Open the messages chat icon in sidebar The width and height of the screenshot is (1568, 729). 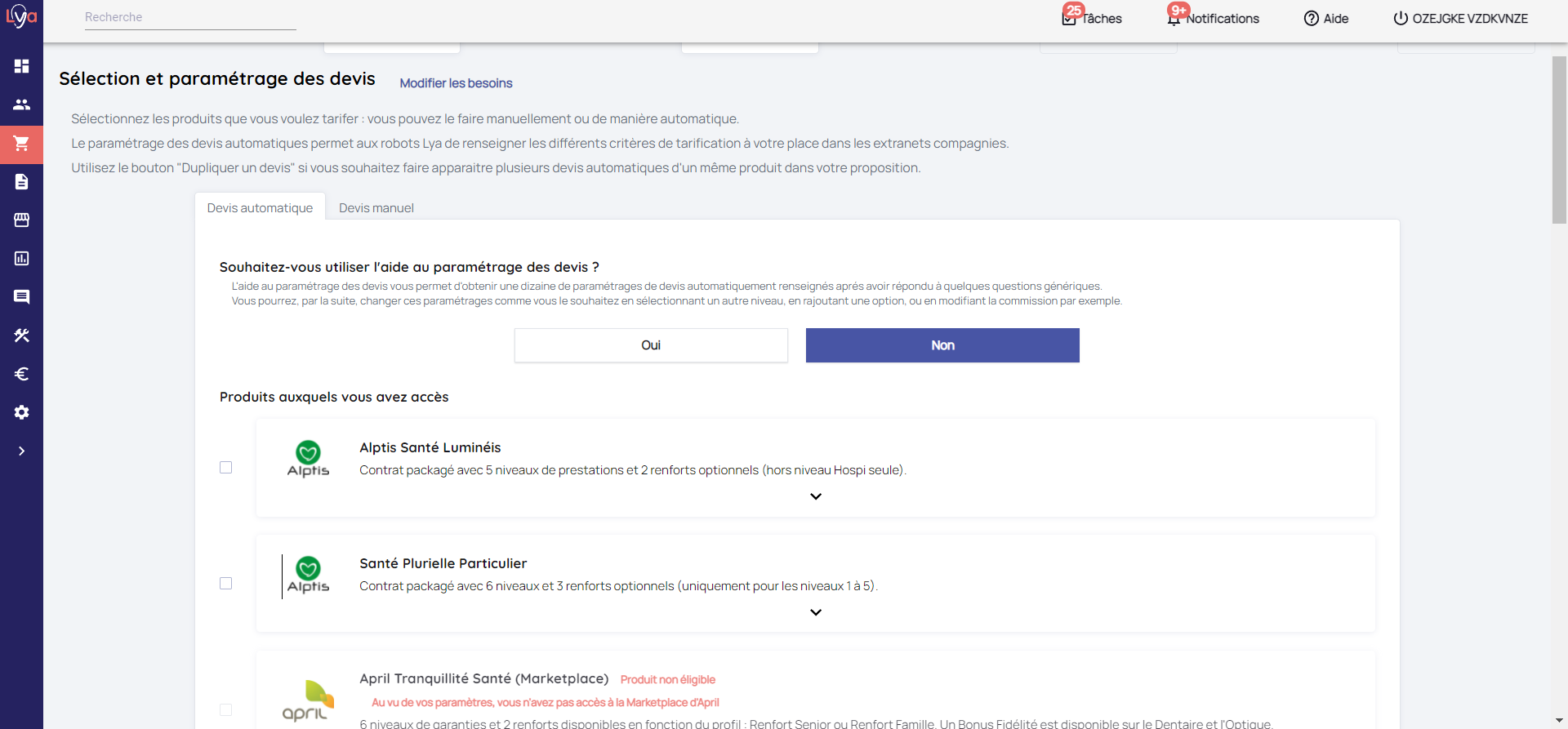tap(21, 297)
